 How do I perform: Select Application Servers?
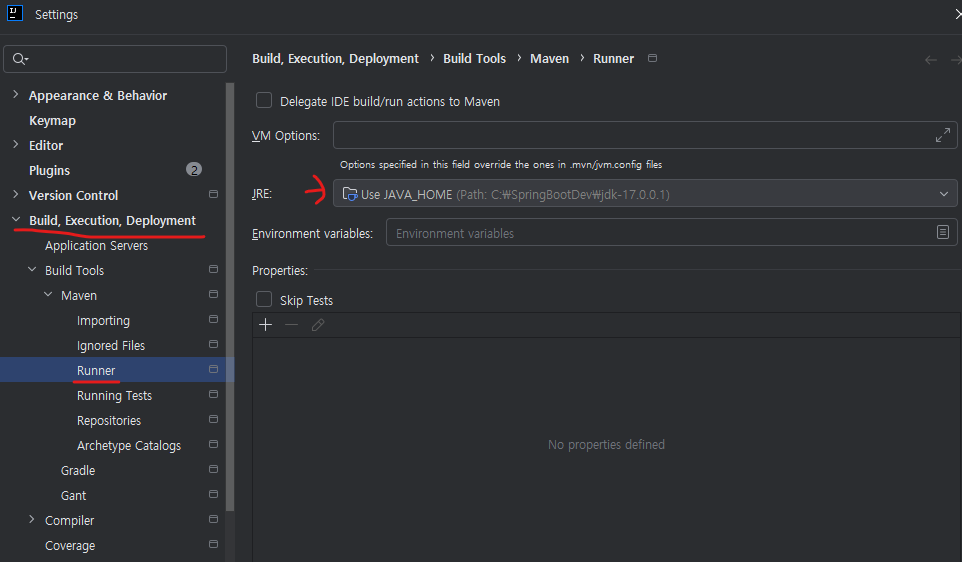click(x=96, y=245)
